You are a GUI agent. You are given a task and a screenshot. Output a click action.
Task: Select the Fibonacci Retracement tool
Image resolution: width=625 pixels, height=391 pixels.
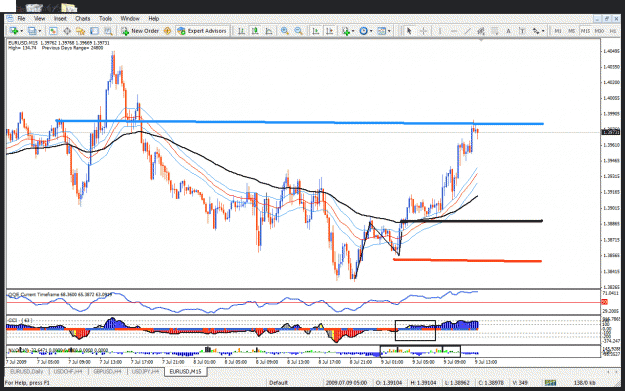tap(495, 31)
